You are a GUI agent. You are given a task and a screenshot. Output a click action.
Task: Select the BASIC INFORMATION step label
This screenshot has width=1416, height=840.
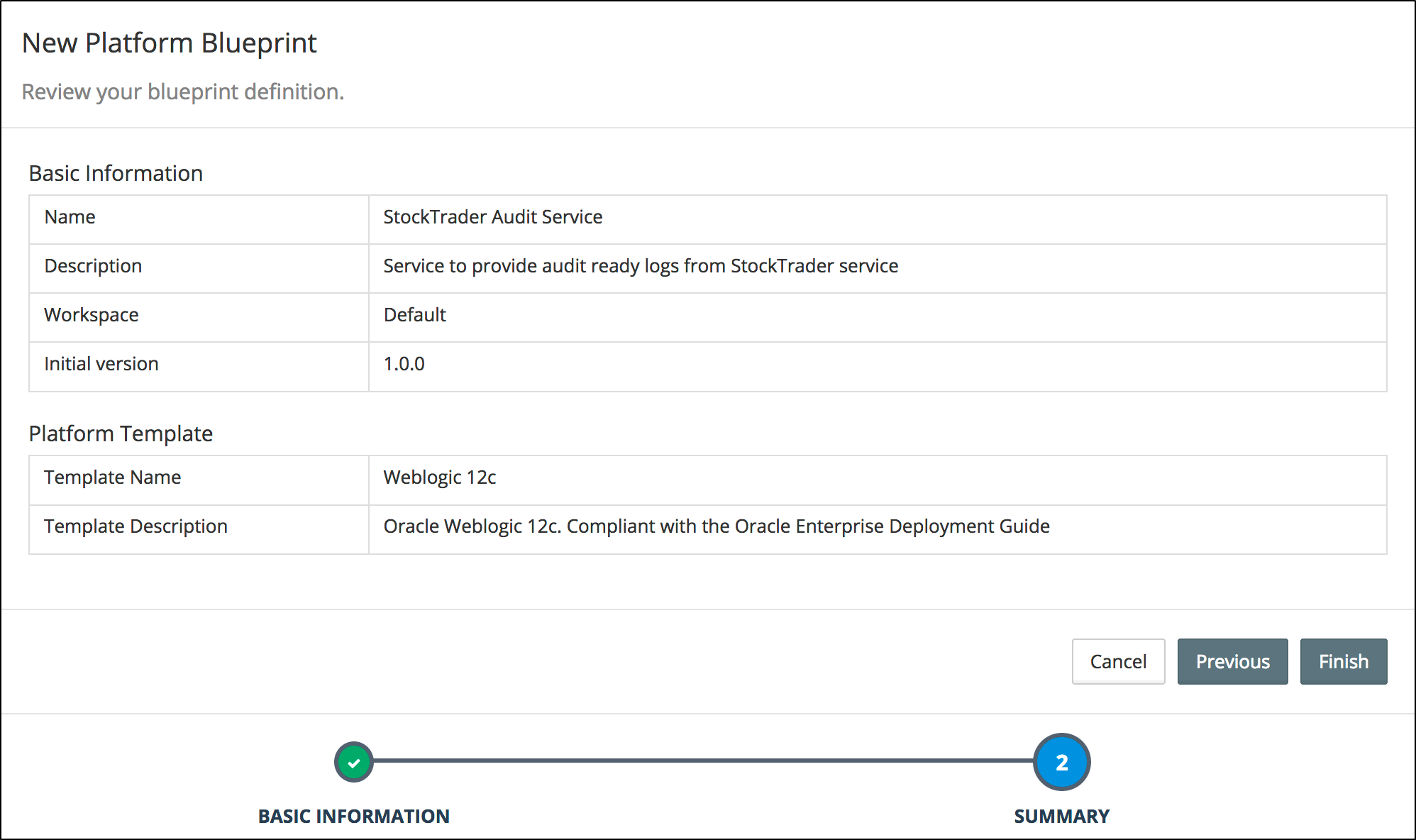(353, 816)
